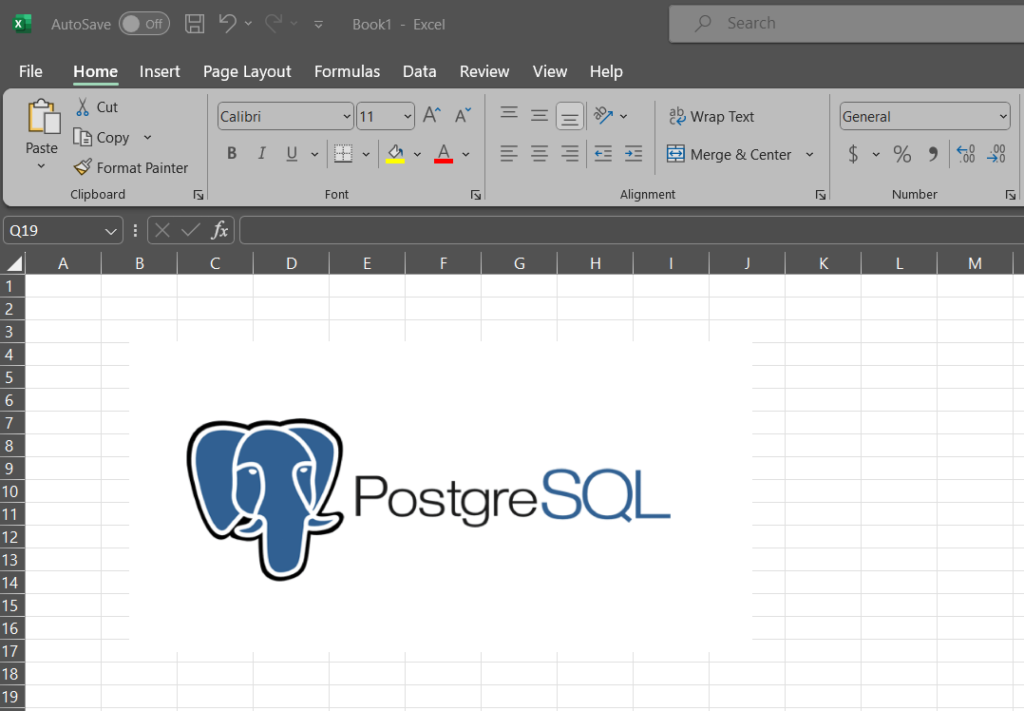
Task: Apply red Font Color
Action: coord(443,153)
